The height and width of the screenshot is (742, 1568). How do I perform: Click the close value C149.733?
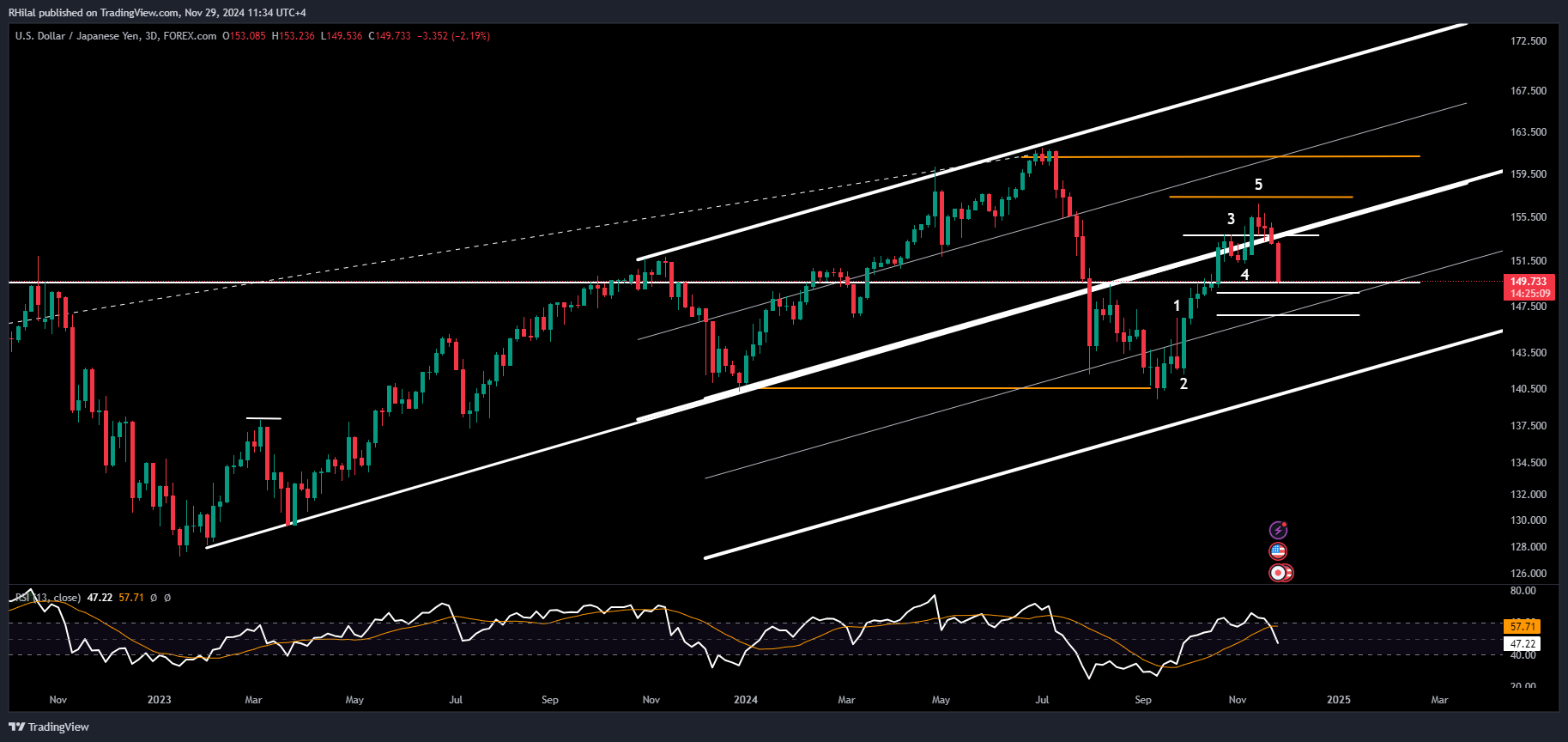(390, 36)
